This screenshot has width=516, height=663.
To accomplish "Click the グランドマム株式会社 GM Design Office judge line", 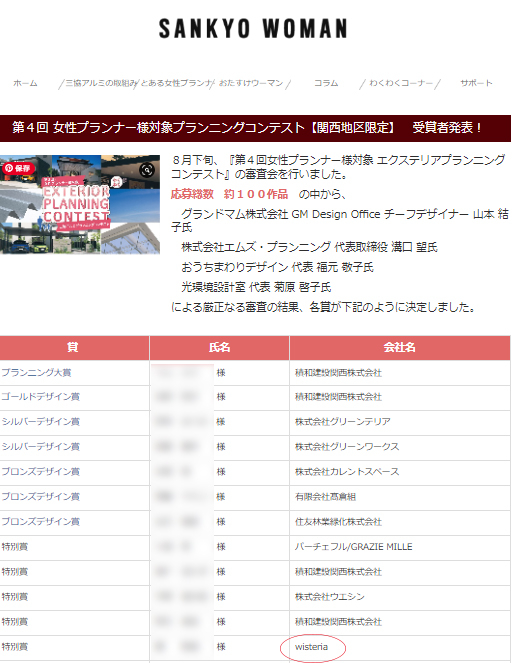I will click(340, 220).
